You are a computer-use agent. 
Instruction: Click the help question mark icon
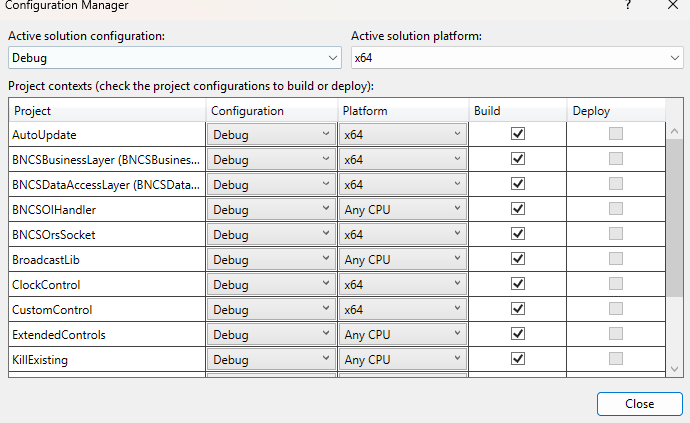click(x=627, y=5)
